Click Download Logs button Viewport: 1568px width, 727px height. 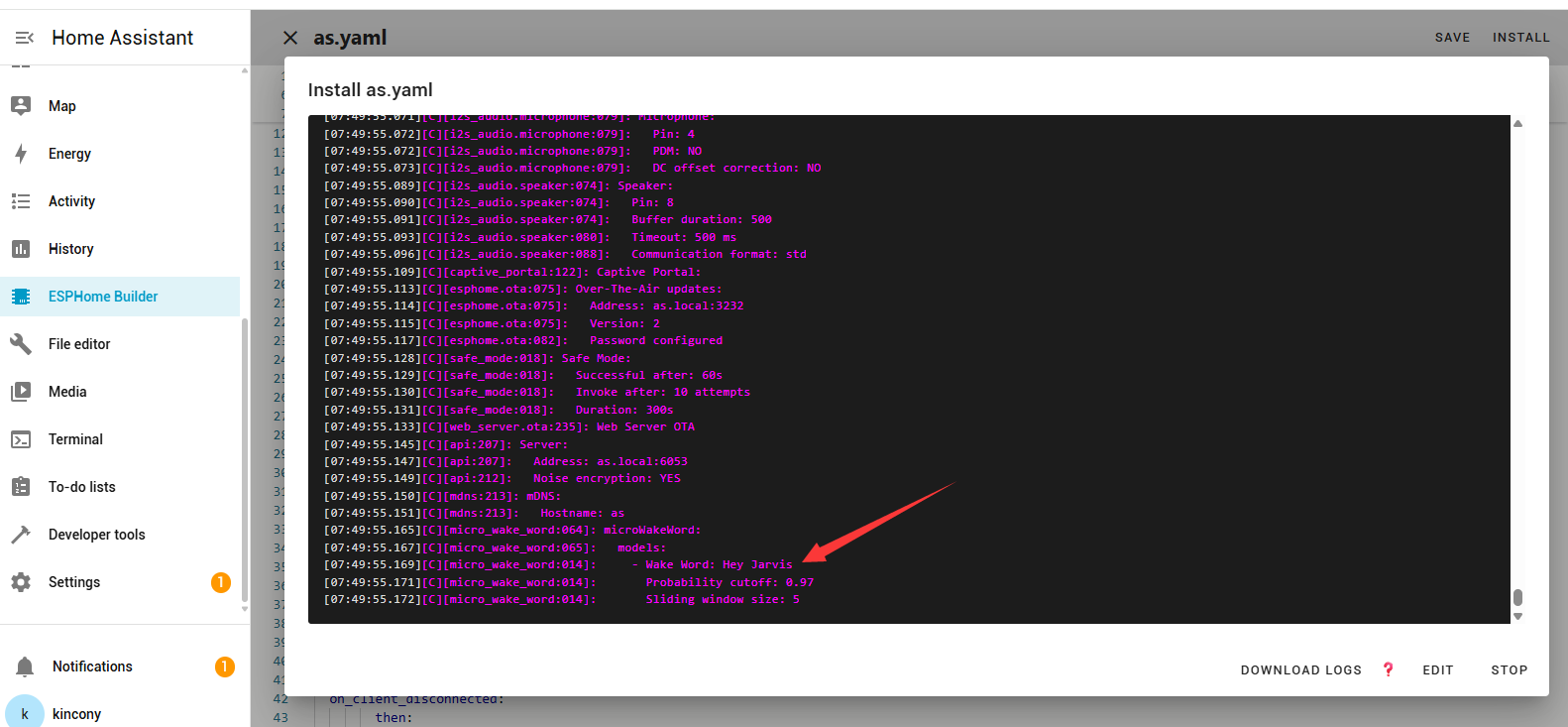pyautogui.click(x=1300, y=670)
